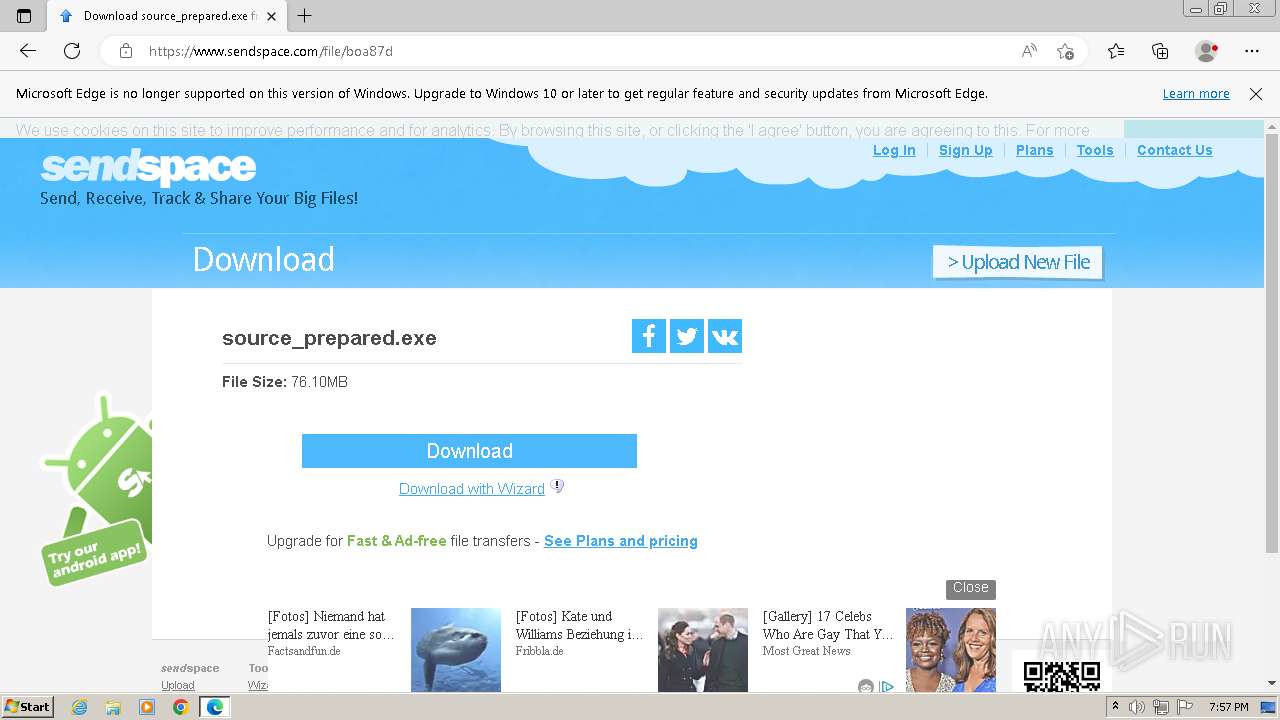Open the Contact Us link
This screenshot has height=720, width=1280.
[x=1174, y=150]
